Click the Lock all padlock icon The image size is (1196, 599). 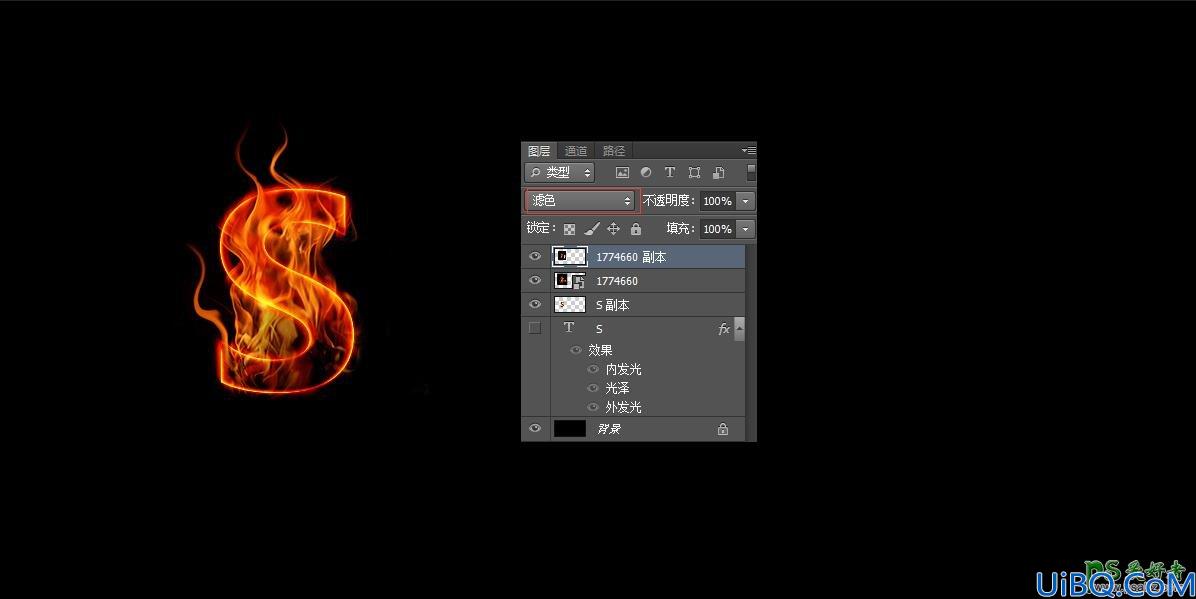(636, 229)
